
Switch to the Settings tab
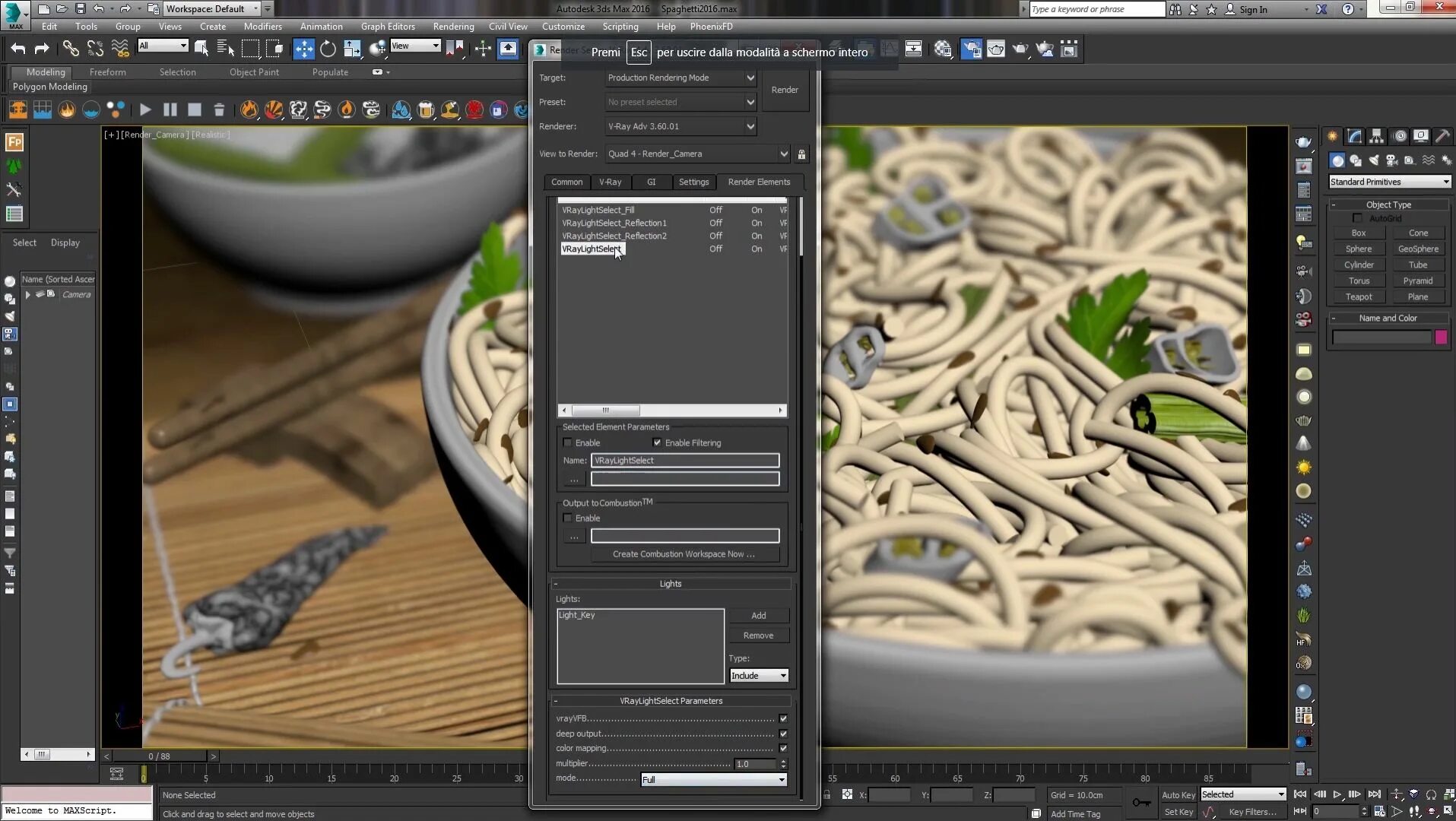693,182
